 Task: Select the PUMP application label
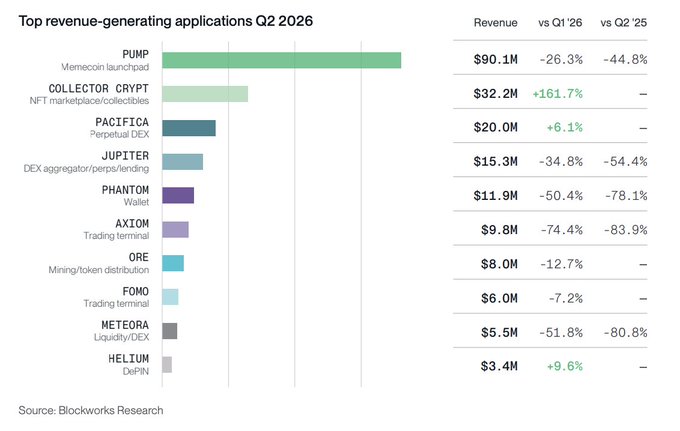(x=135, y=54)
